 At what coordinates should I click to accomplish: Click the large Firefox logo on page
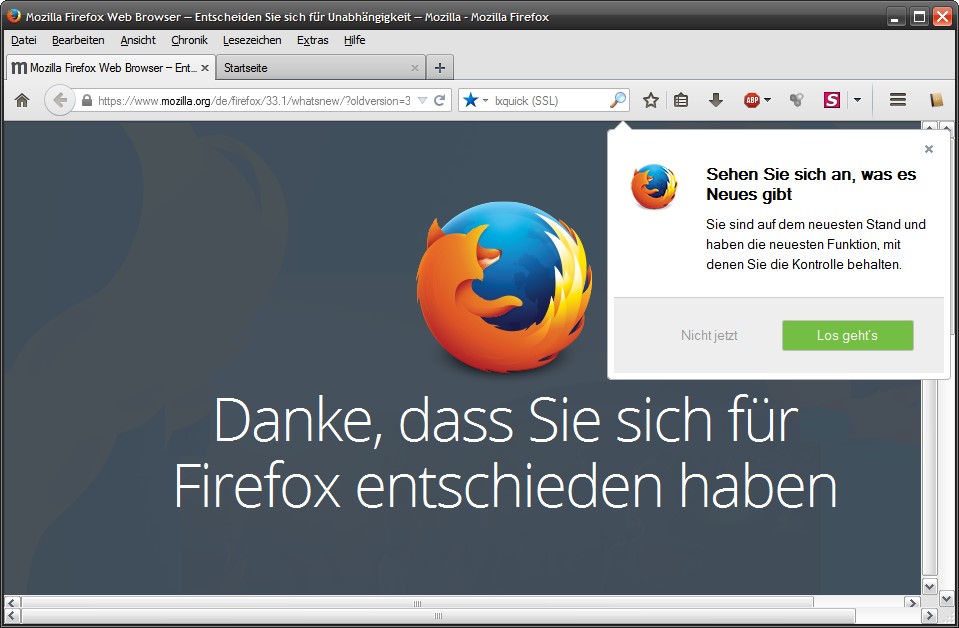[x=504, y=286]
